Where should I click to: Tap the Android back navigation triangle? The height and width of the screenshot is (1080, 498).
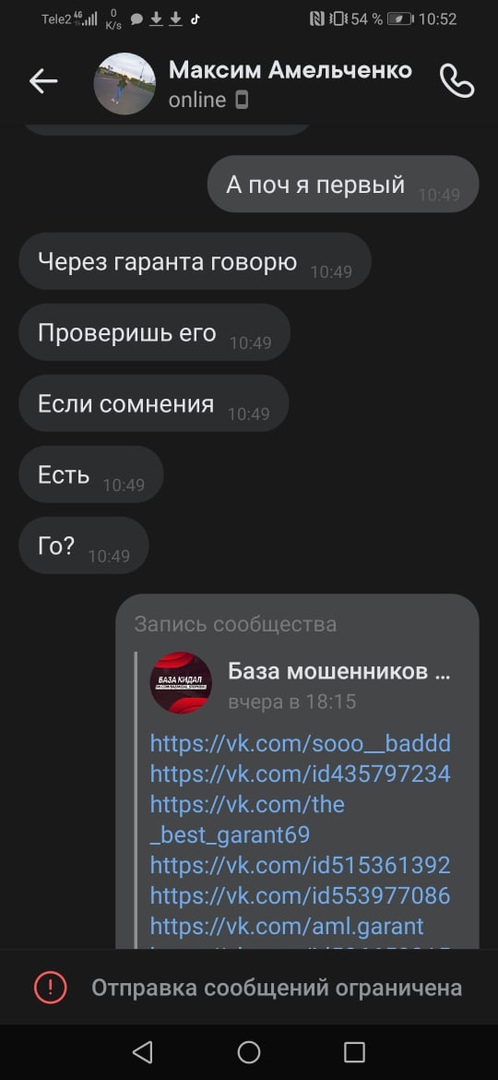(143, 1052)
